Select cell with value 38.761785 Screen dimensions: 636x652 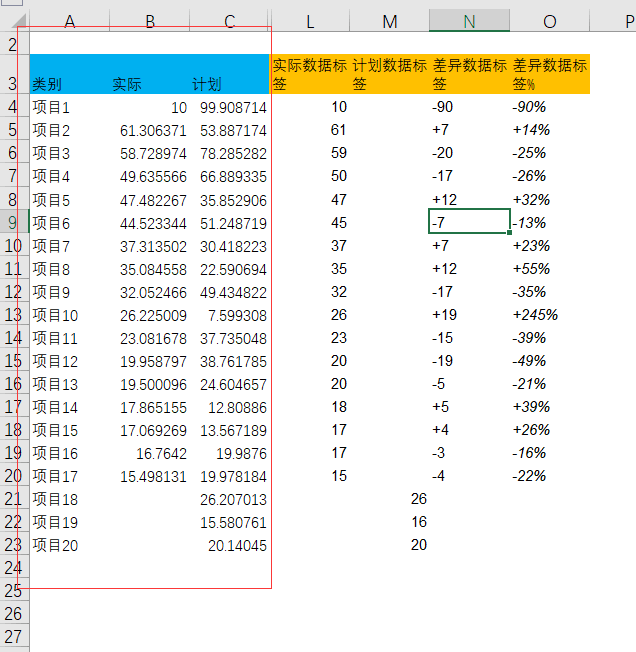tap(229, 361)
